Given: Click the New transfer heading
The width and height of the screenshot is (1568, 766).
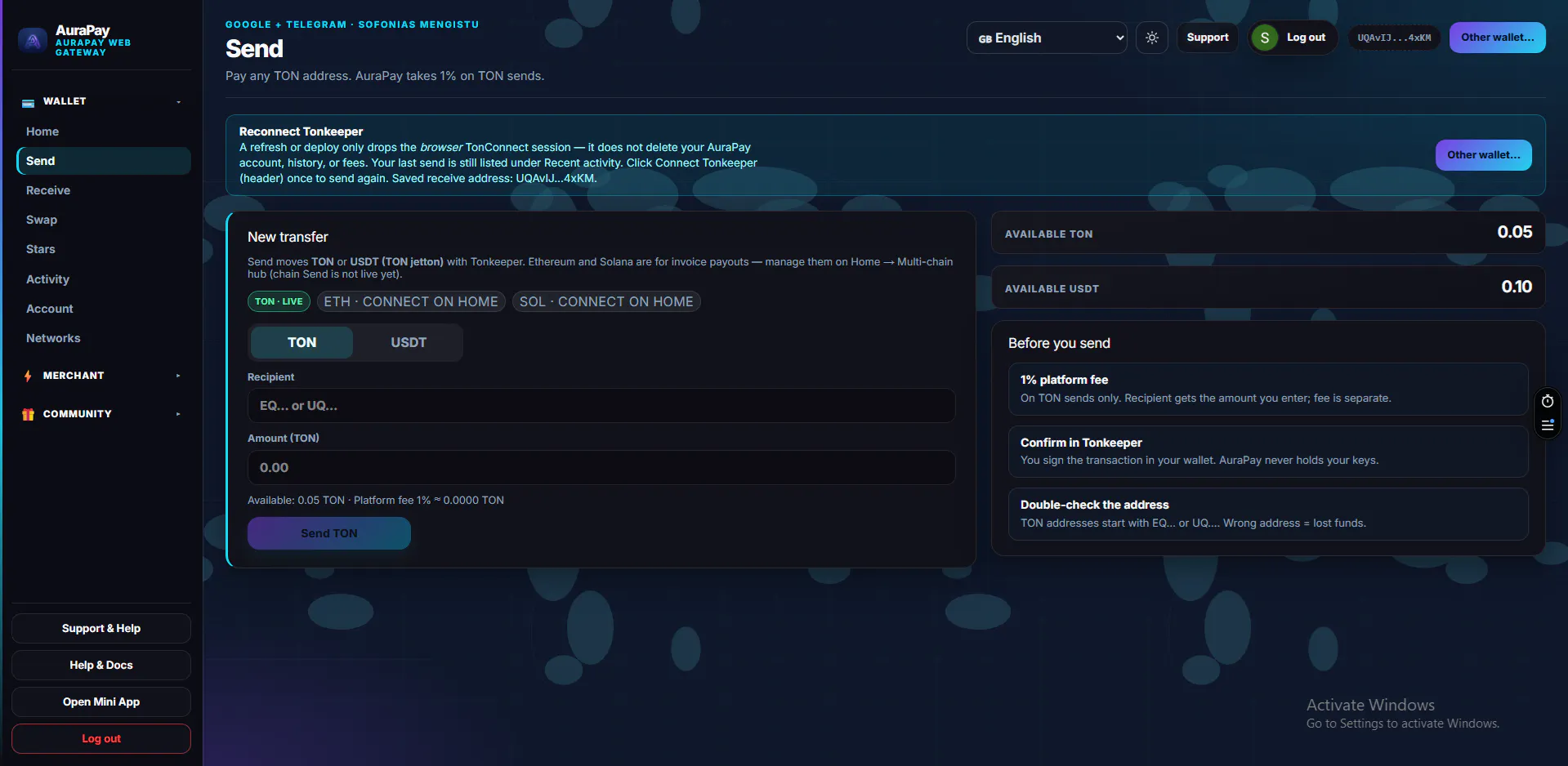Looking at the screenshot, I should click(x=288, y=237).
